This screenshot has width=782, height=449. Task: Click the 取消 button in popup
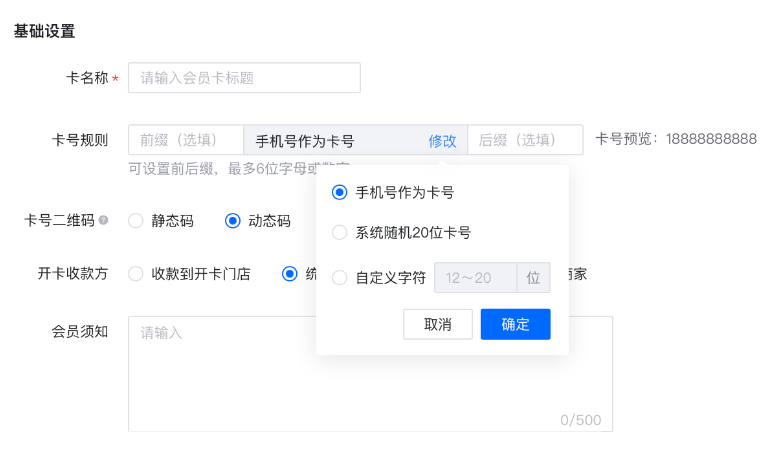click(438, 324)
